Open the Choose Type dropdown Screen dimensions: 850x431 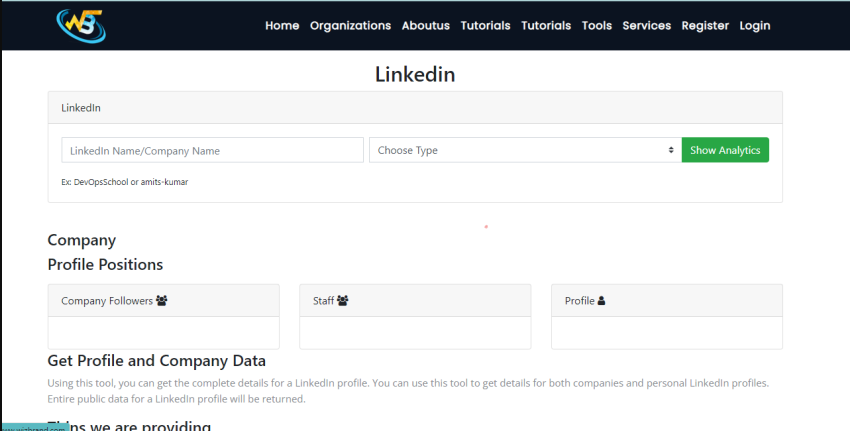(525, 150)
